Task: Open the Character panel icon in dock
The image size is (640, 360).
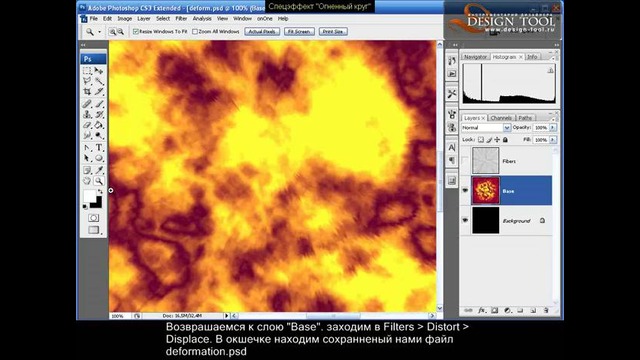Action: pos(452,147)
